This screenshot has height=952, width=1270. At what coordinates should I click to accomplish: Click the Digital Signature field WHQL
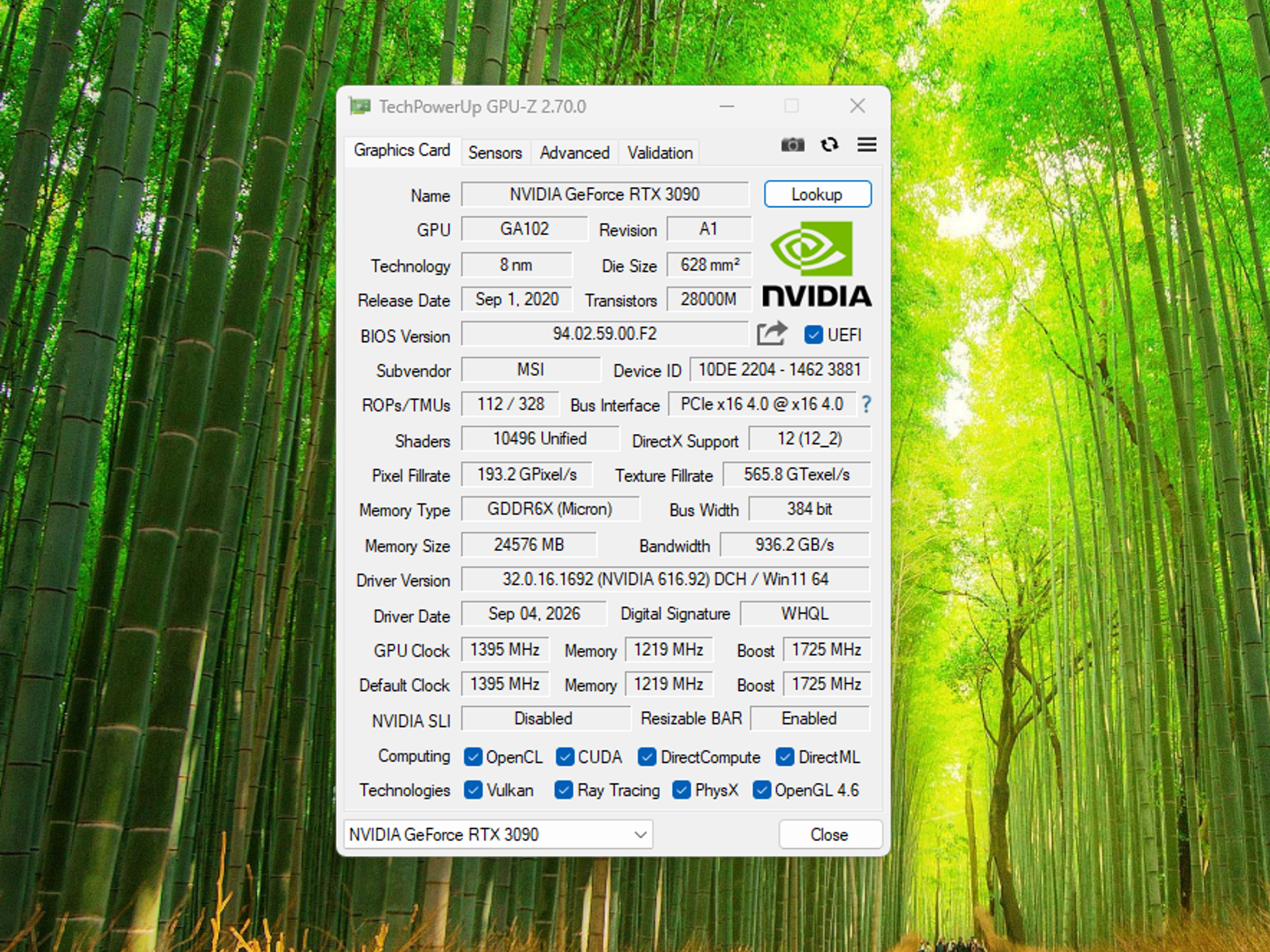[806, 614]
